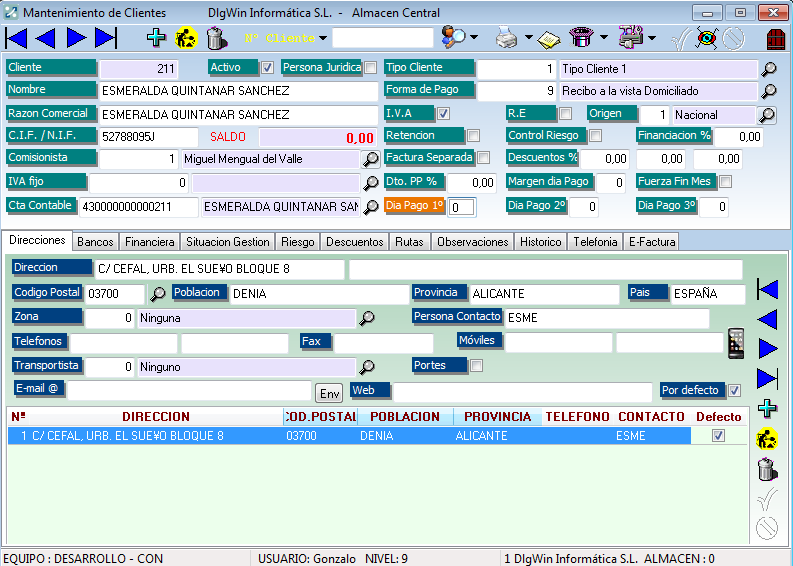Expand dropdown arrow beside pink drum icon
Screen dimensions: 793x566
pos(604,37)
